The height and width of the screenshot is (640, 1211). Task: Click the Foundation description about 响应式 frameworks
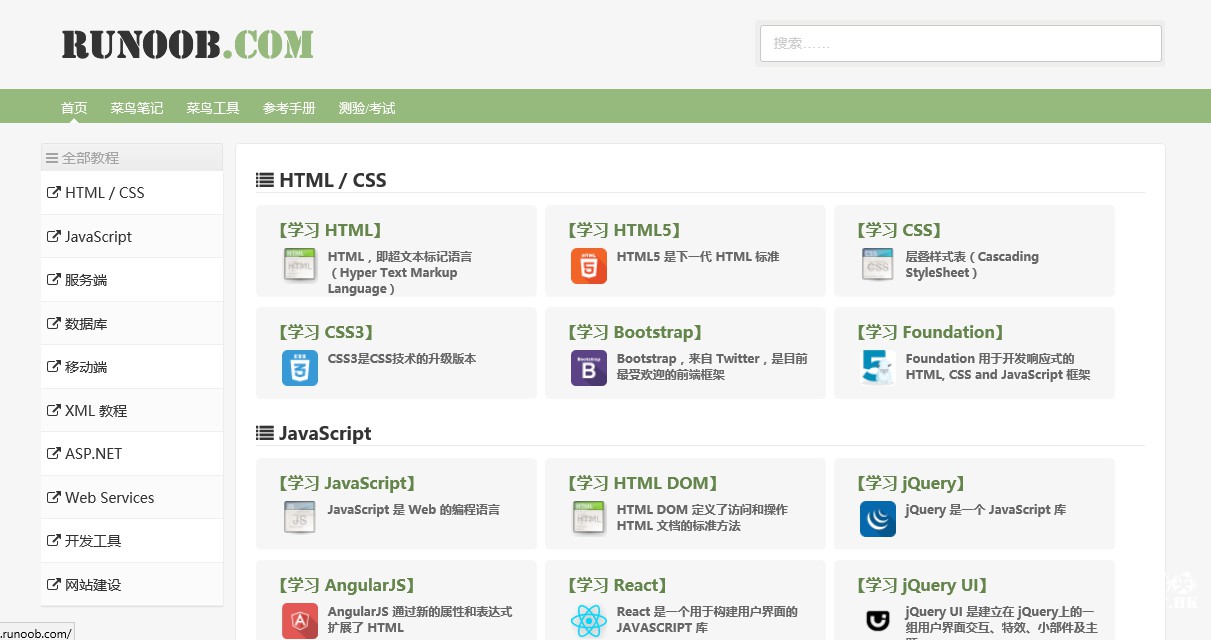(998, 367)
